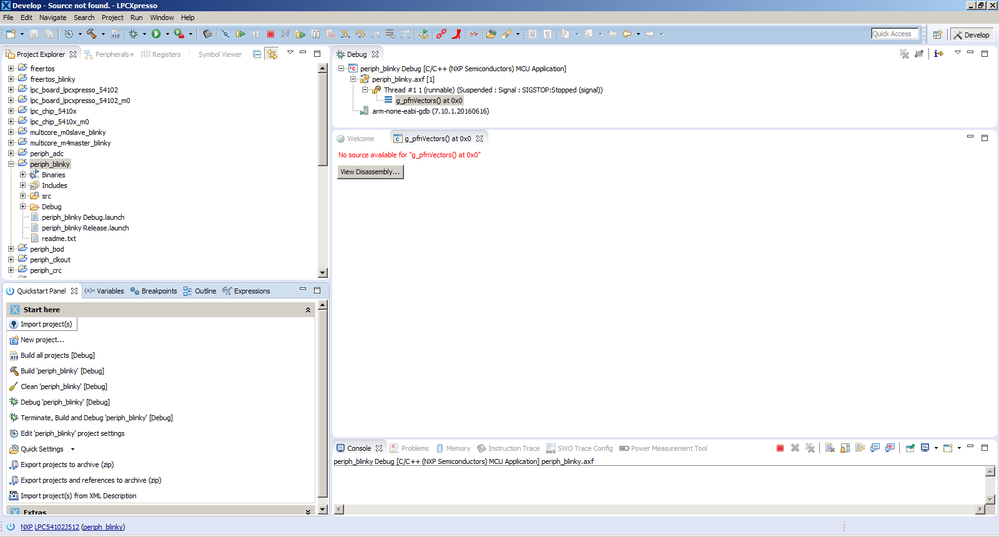Toggle Scroll Lock in the Console toolbar
The image size is (999, 537).
(x=845, y=448)
